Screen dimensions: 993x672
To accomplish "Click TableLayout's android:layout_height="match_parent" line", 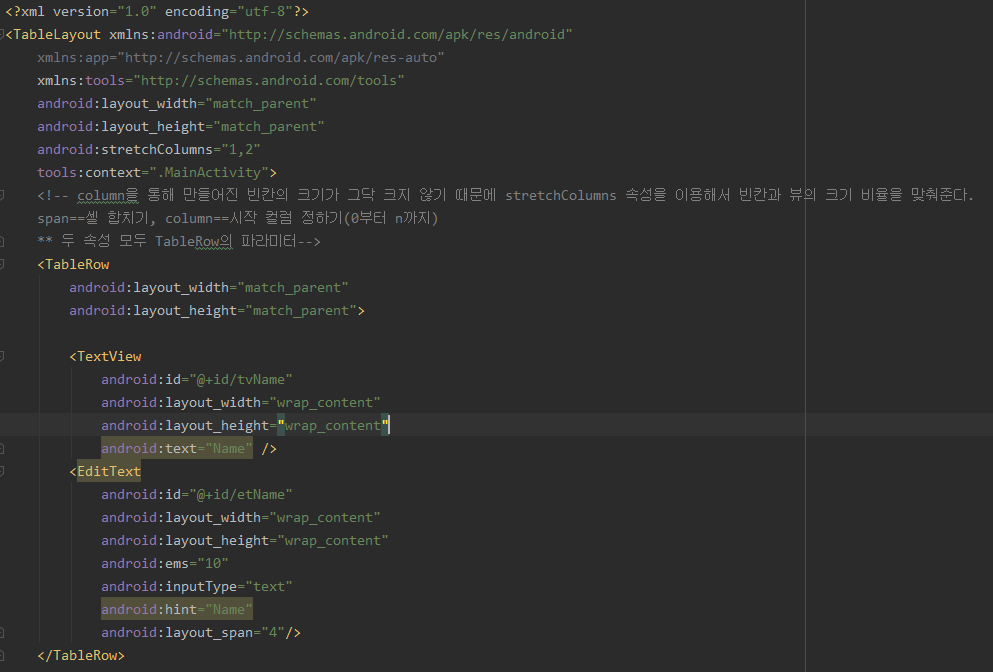I will tap(180, 127).
